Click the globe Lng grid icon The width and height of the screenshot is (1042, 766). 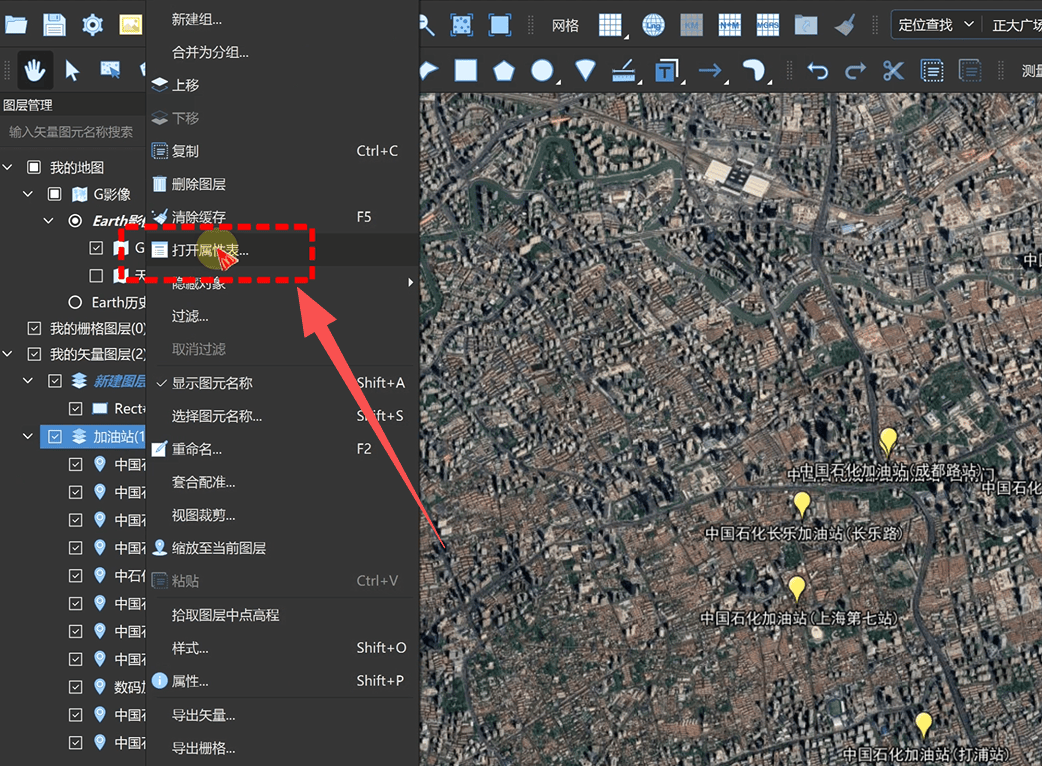point(653,25)
